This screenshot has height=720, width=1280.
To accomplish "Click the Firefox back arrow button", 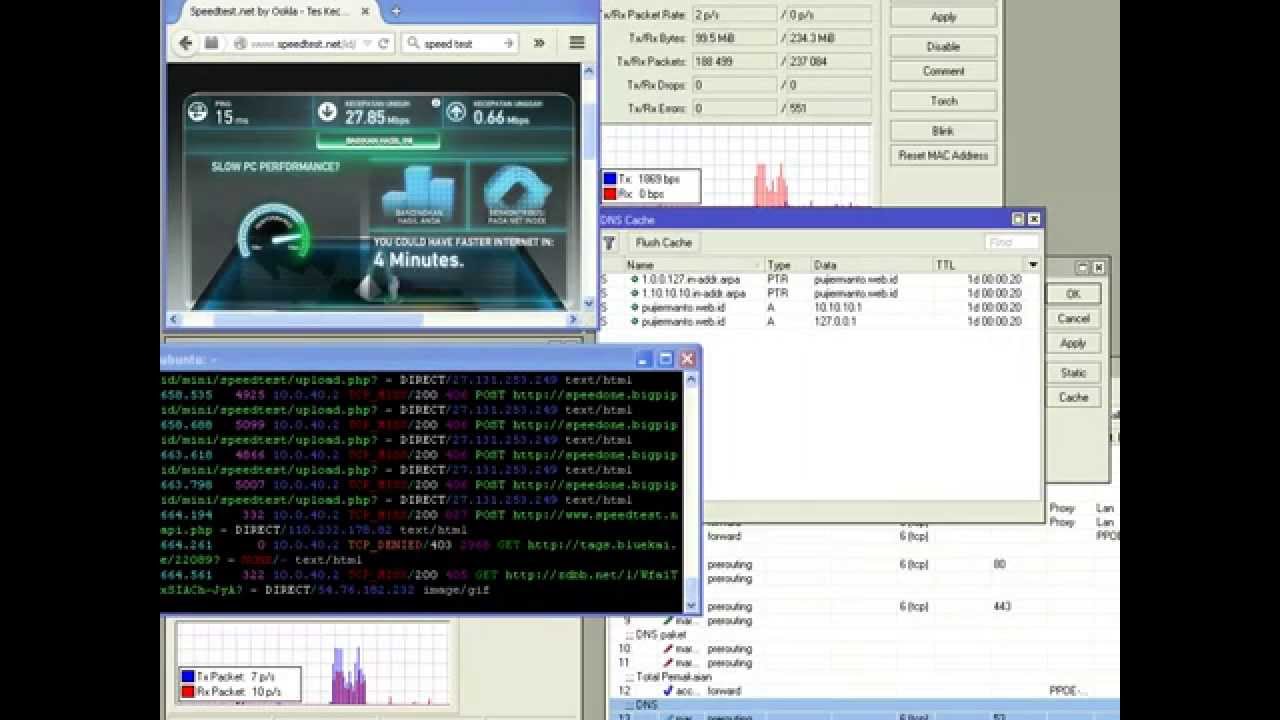I will coord(185,43).
